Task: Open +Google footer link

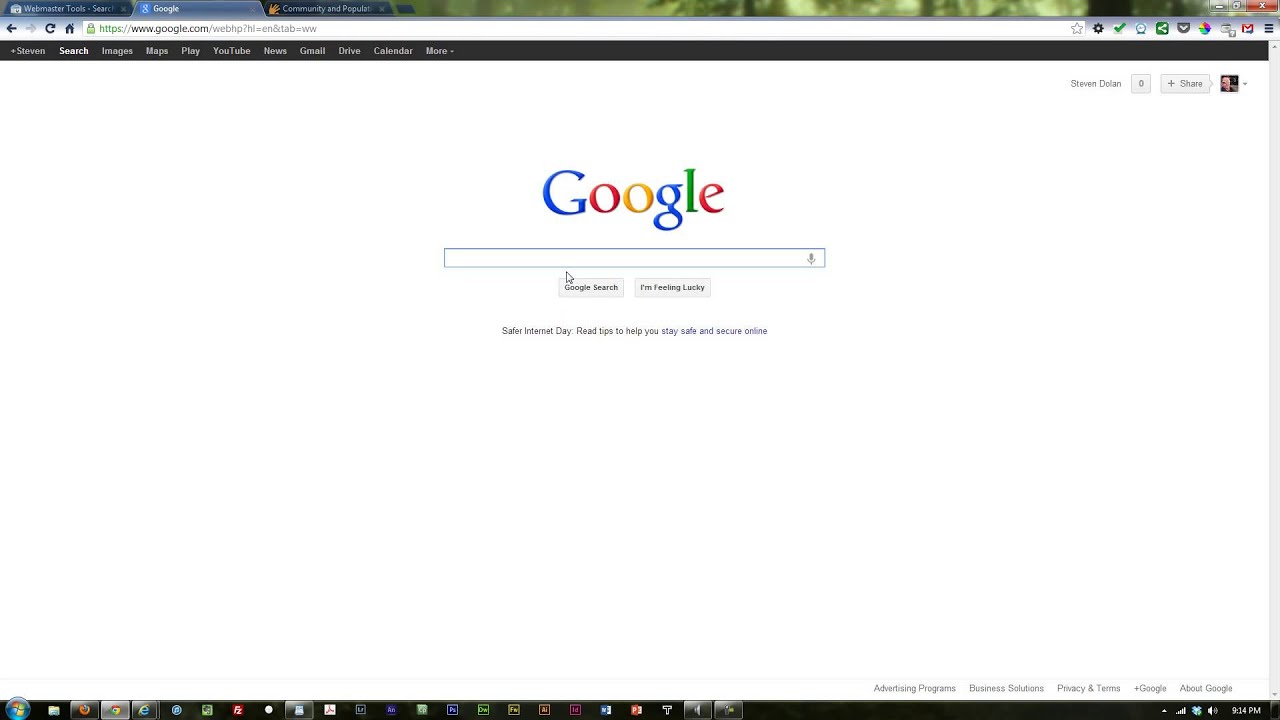Action: click(x=1150, y=688)
